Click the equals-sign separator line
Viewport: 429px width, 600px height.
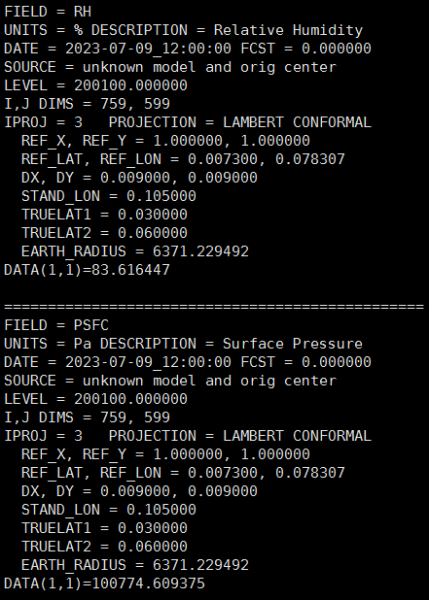coord(214,307)
